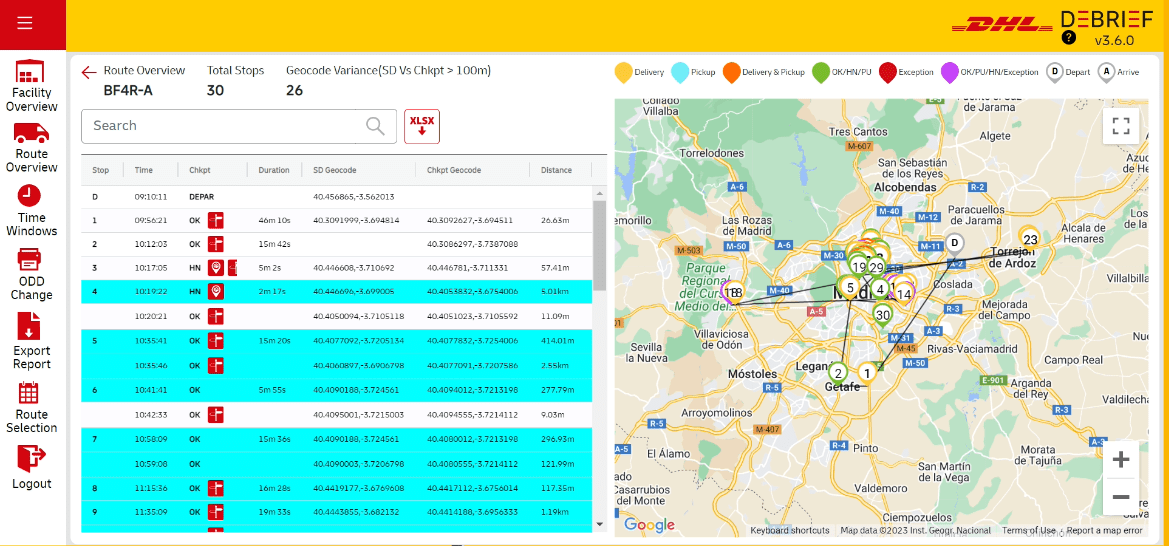Click the Arrive legend marker
Viewport: 1169px width, 546px height.
pos(1106,72)
